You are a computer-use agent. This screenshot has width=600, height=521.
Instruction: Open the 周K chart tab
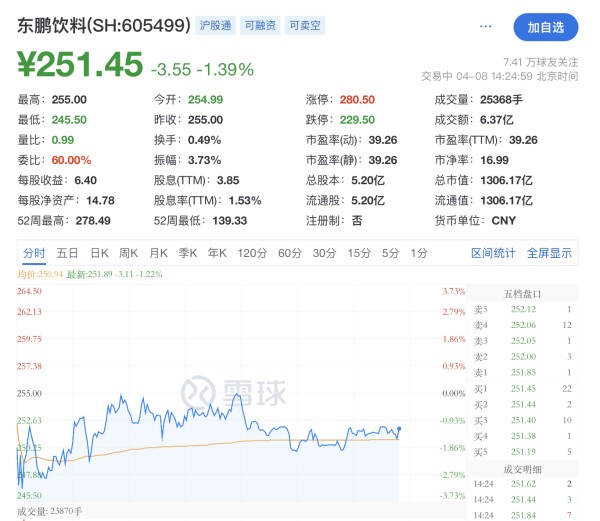[x=129, y=253]
